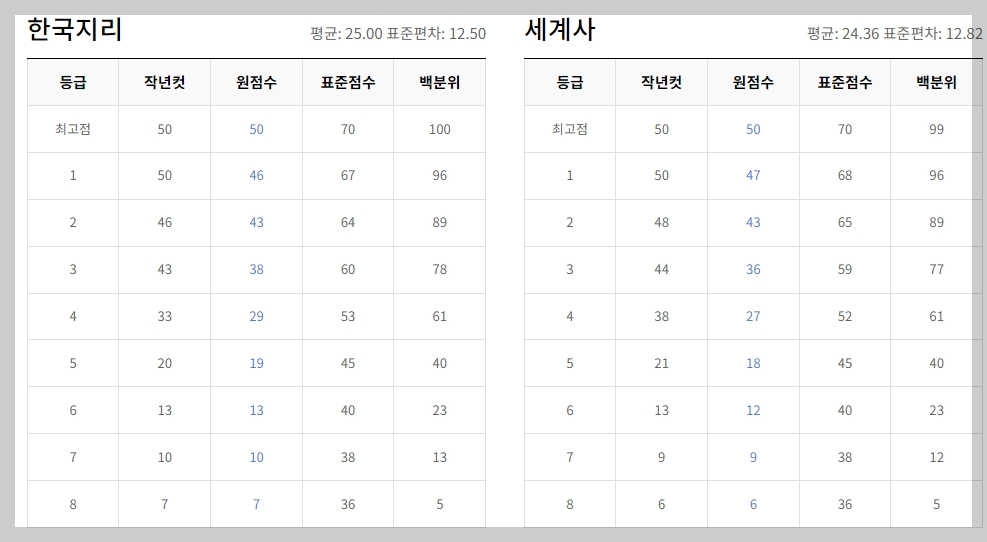
Task: Select 세계사 grade 3 작년컷 value 44
Action: (662, 269)
